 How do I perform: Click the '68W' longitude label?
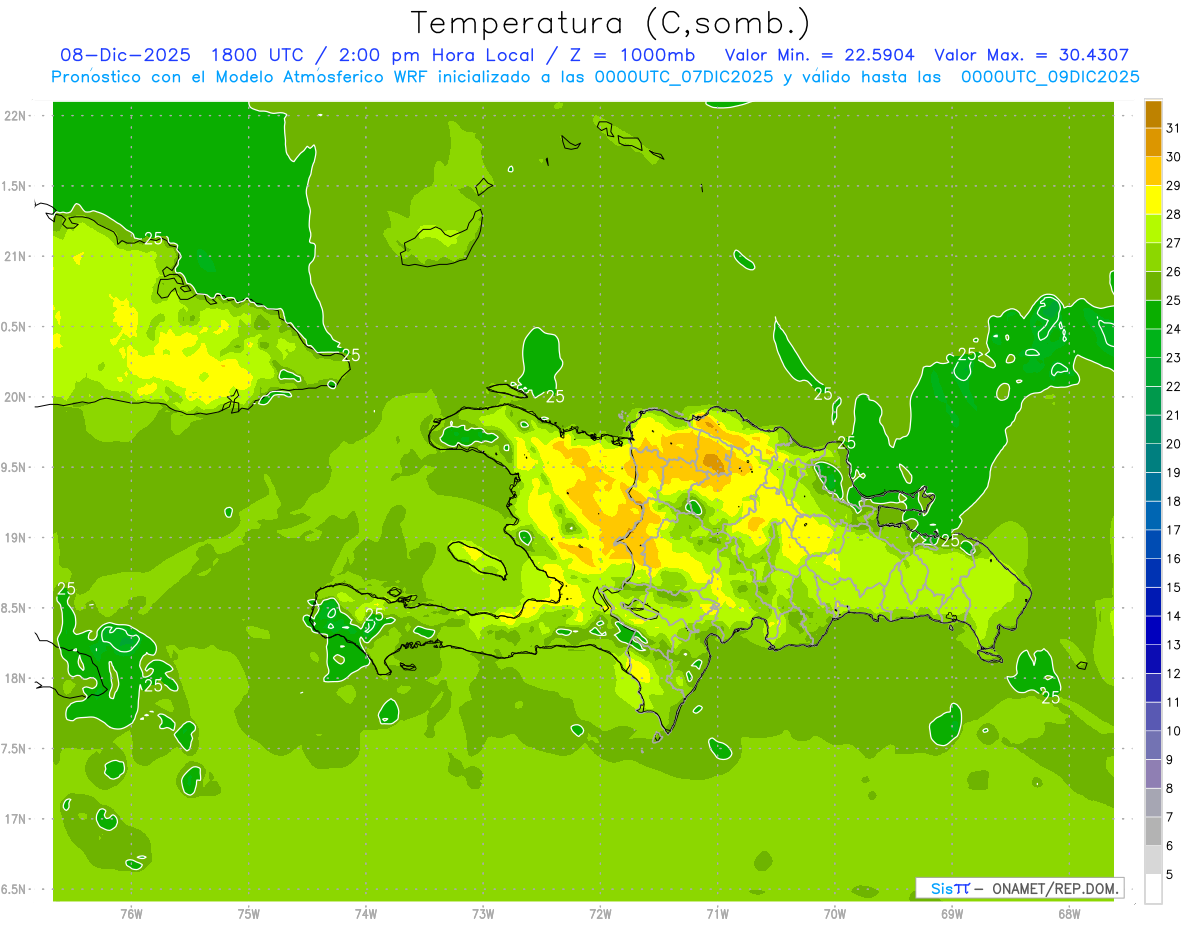point(1069,913)
